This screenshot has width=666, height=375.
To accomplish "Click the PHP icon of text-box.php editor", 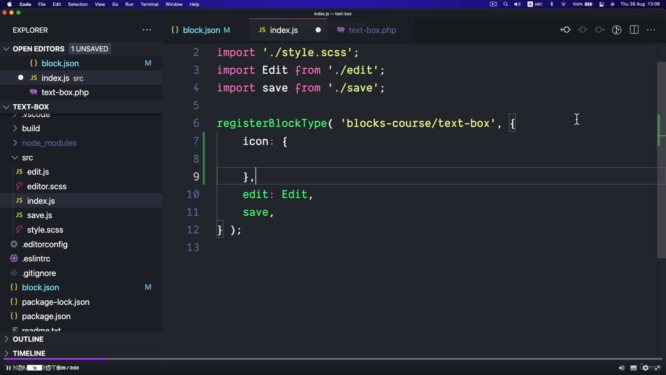I will (34, 92).
